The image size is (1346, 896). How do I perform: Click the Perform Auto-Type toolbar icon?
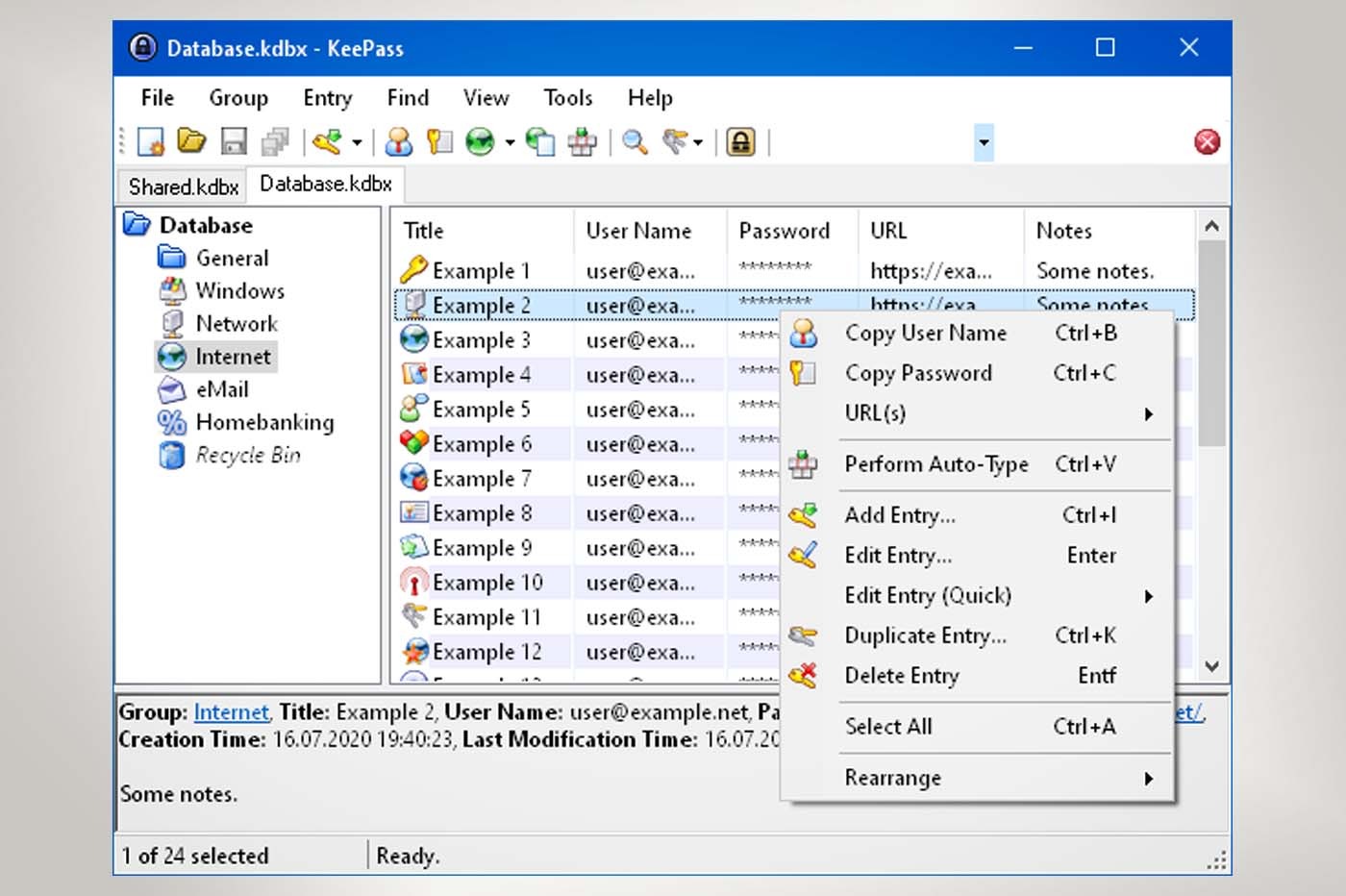582,142
